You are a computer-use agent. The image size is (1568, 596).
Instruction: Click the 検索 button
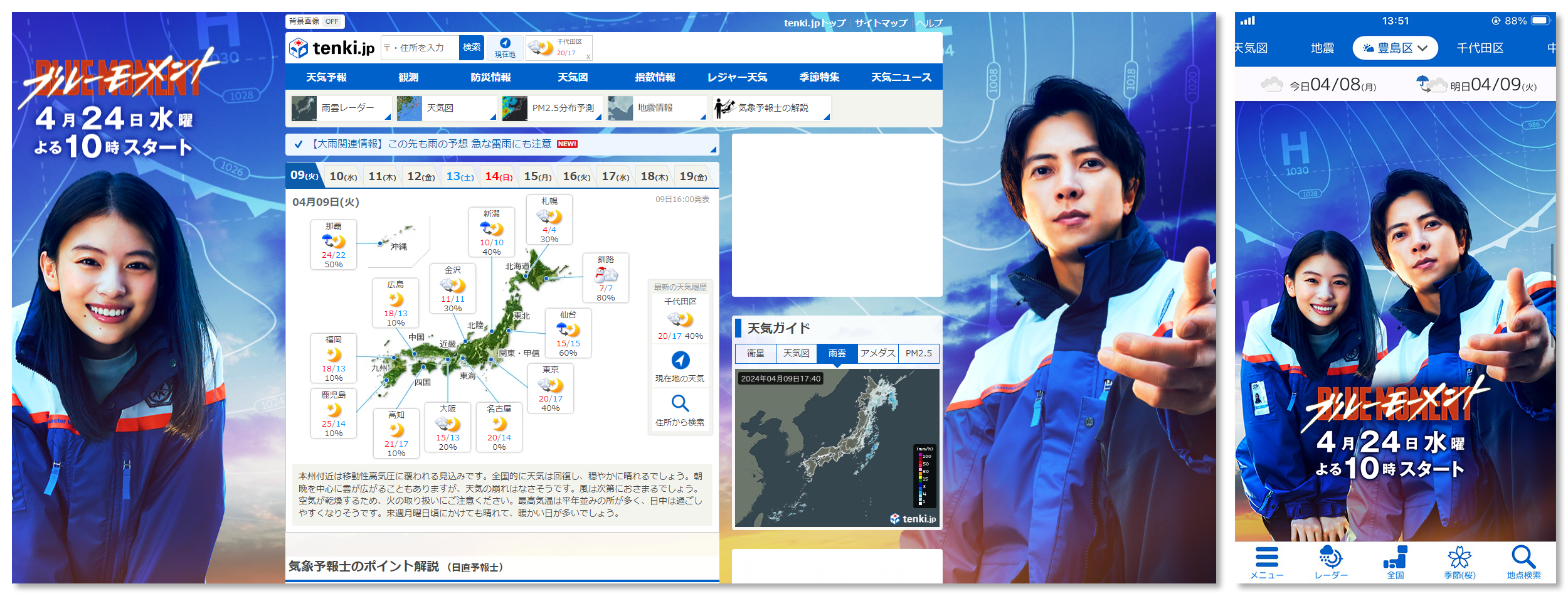[x=472, y=48]
